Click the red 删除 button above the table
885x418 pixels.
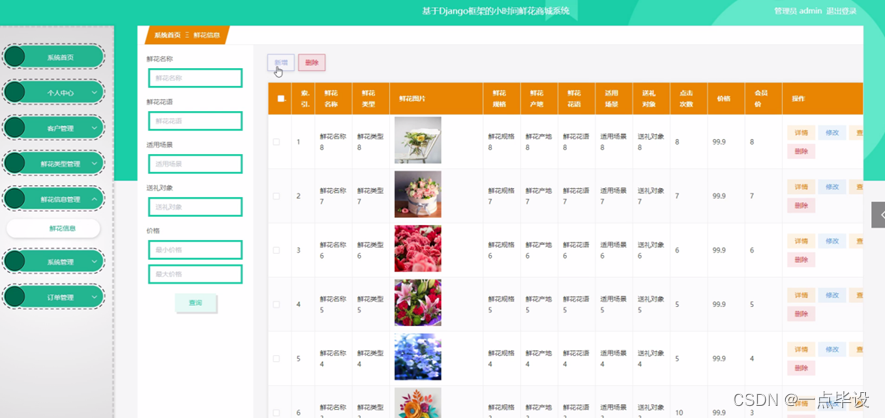(x=312, y=63)
